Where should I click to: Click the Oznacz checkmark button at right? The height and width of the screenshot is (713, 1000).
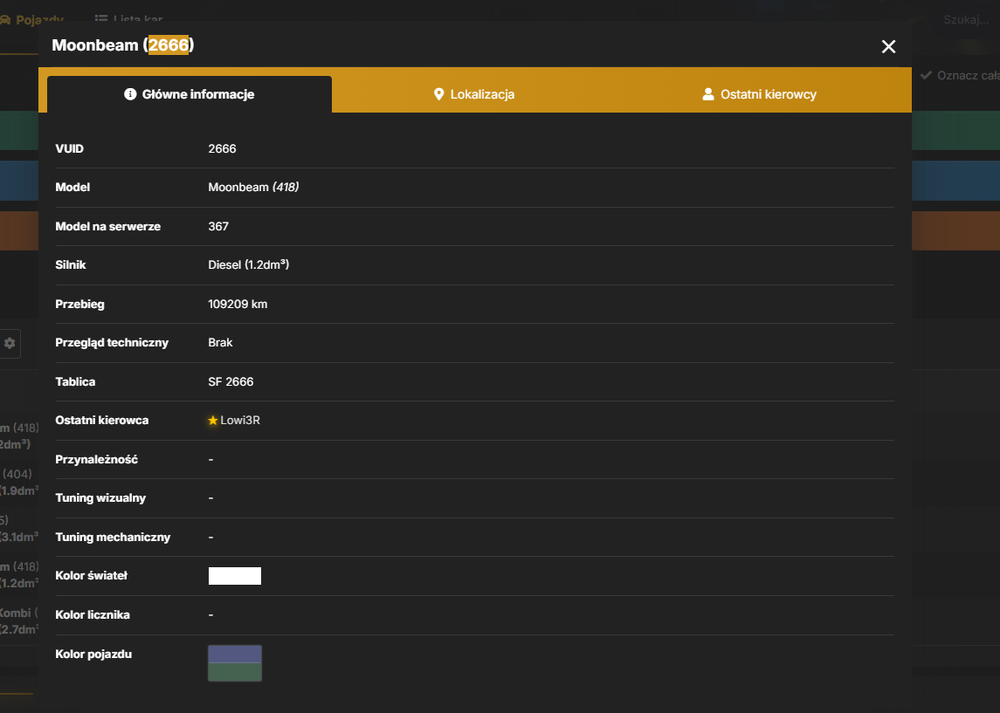click(960, 75)
